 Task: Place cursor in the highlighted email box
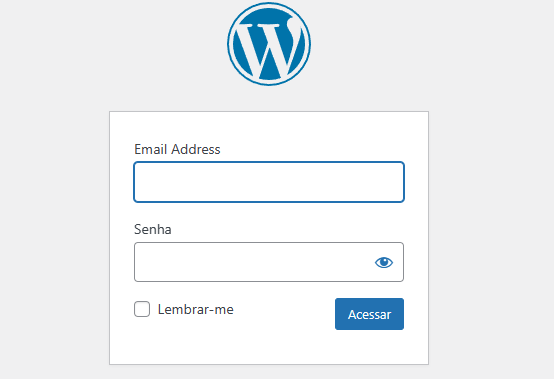point(269,182)
